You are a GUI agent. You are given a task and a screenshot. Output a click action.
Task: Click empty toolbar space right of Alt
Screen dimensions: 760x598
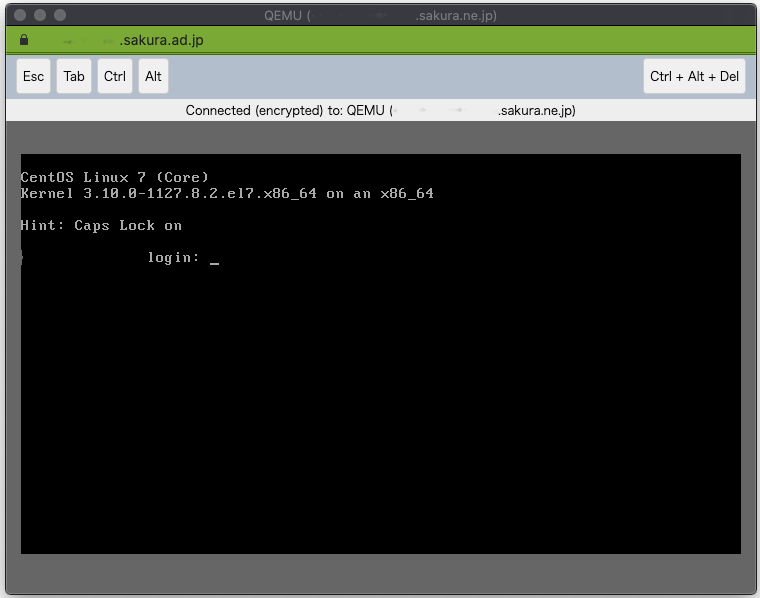pyautogui.click(x=400, y=76)
